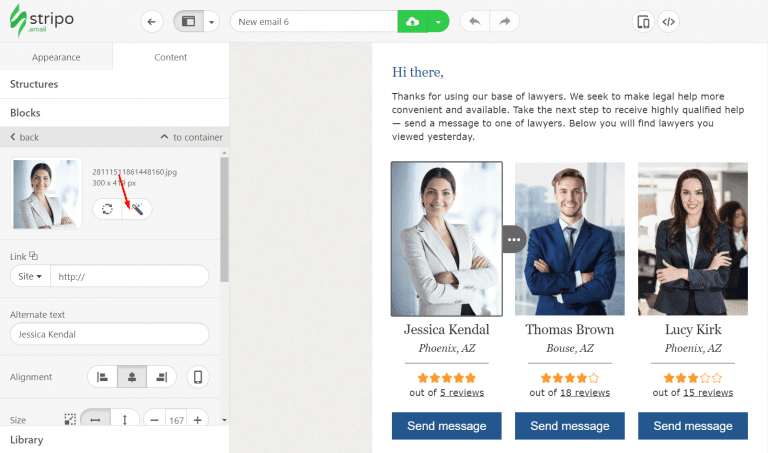This screenshot has width=768, height=453.
Task: Click the redo arrow
Action: [x=504, y=22]
